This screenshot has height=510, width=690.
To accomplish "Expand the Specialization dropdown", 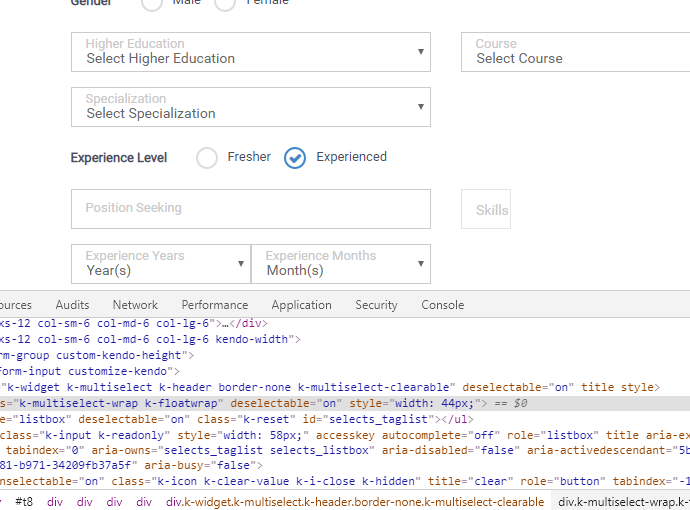I will pyautogui.click(x=250, y=107).
